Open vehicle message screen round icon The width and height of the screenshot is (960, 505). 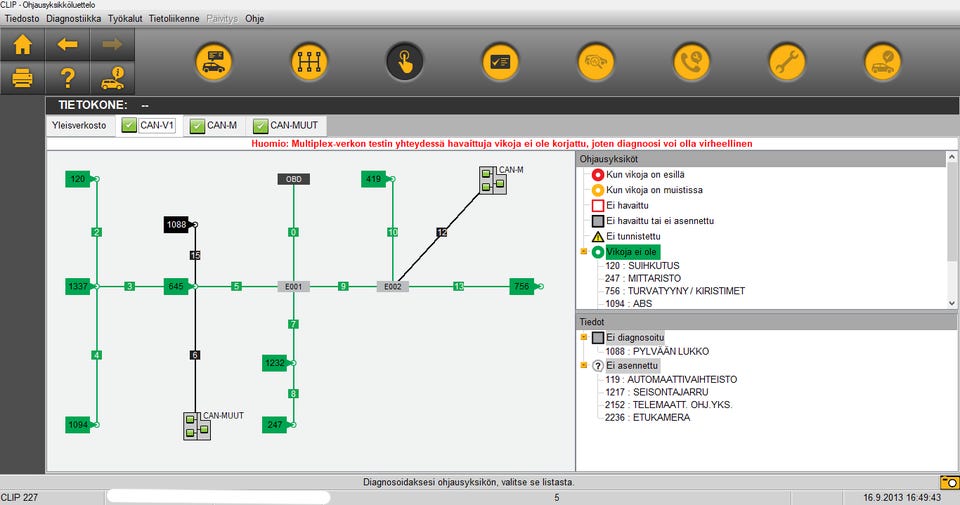[x=214, y=62]
